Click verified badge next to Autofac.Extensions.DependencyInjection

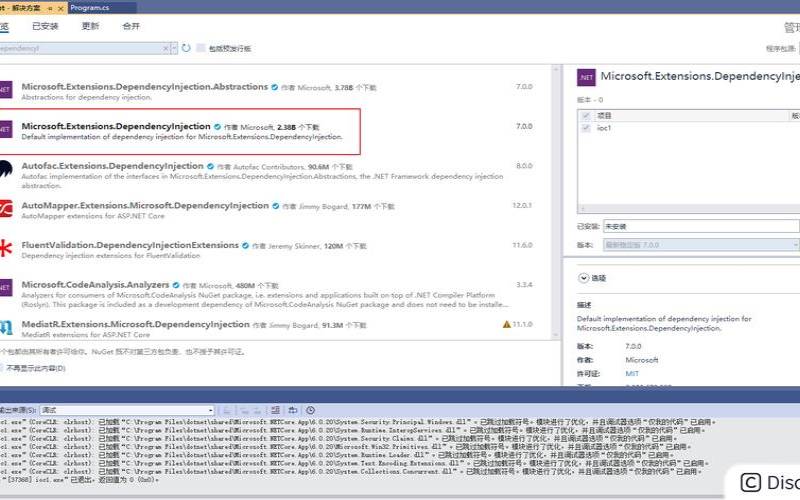pyautogui.click(x=210, y=166)
